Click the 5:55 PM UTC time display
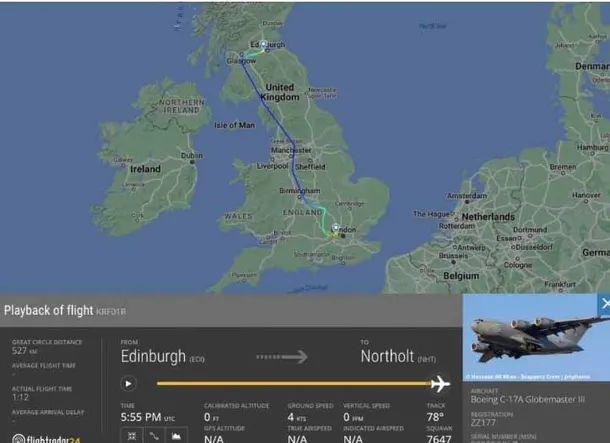The image size is (610, 443). point(147,417)
